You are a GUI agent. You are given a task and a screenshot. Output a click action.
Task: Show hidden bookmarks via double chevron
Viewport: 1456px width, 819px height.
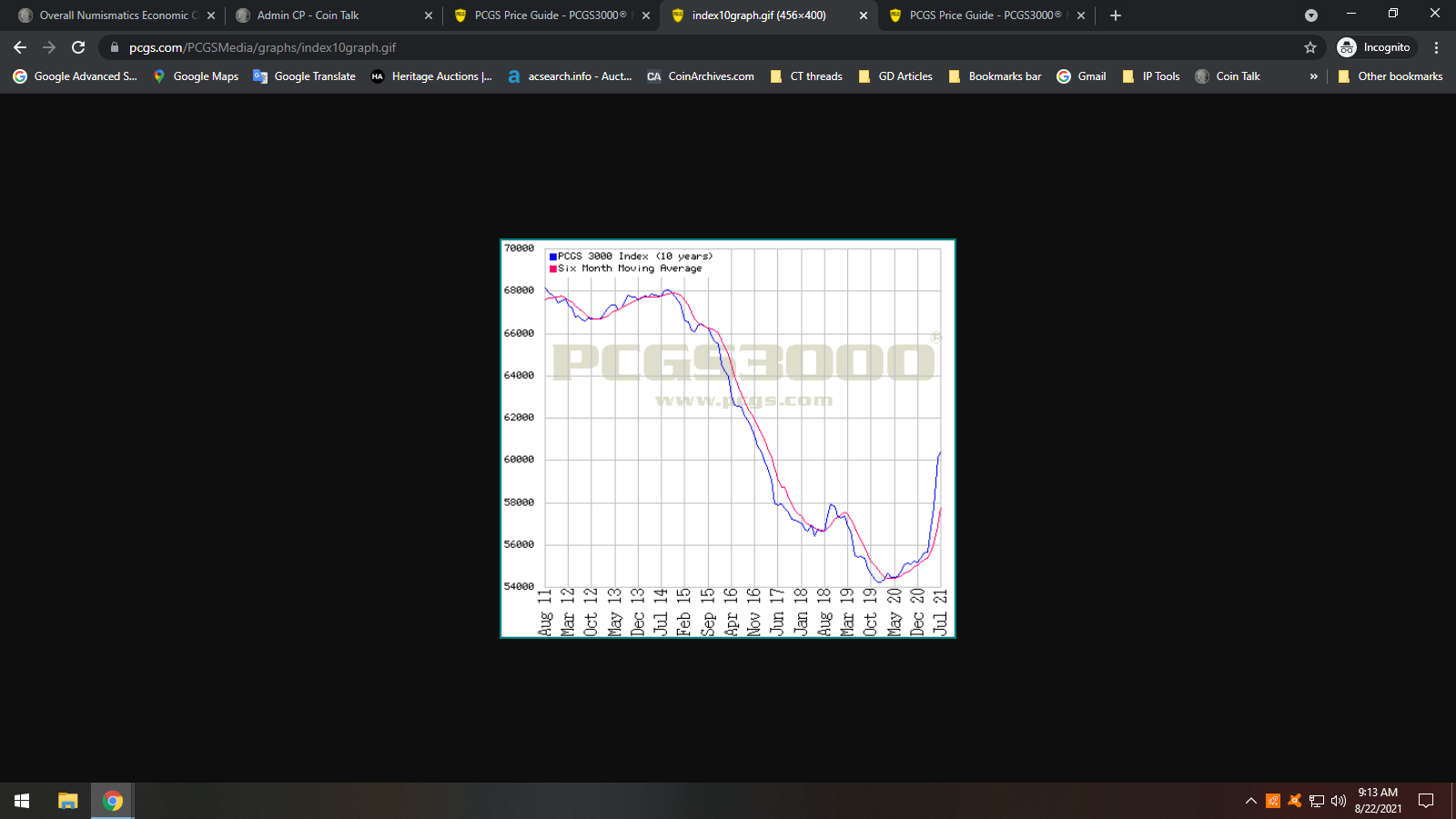tap(1313, 76)
